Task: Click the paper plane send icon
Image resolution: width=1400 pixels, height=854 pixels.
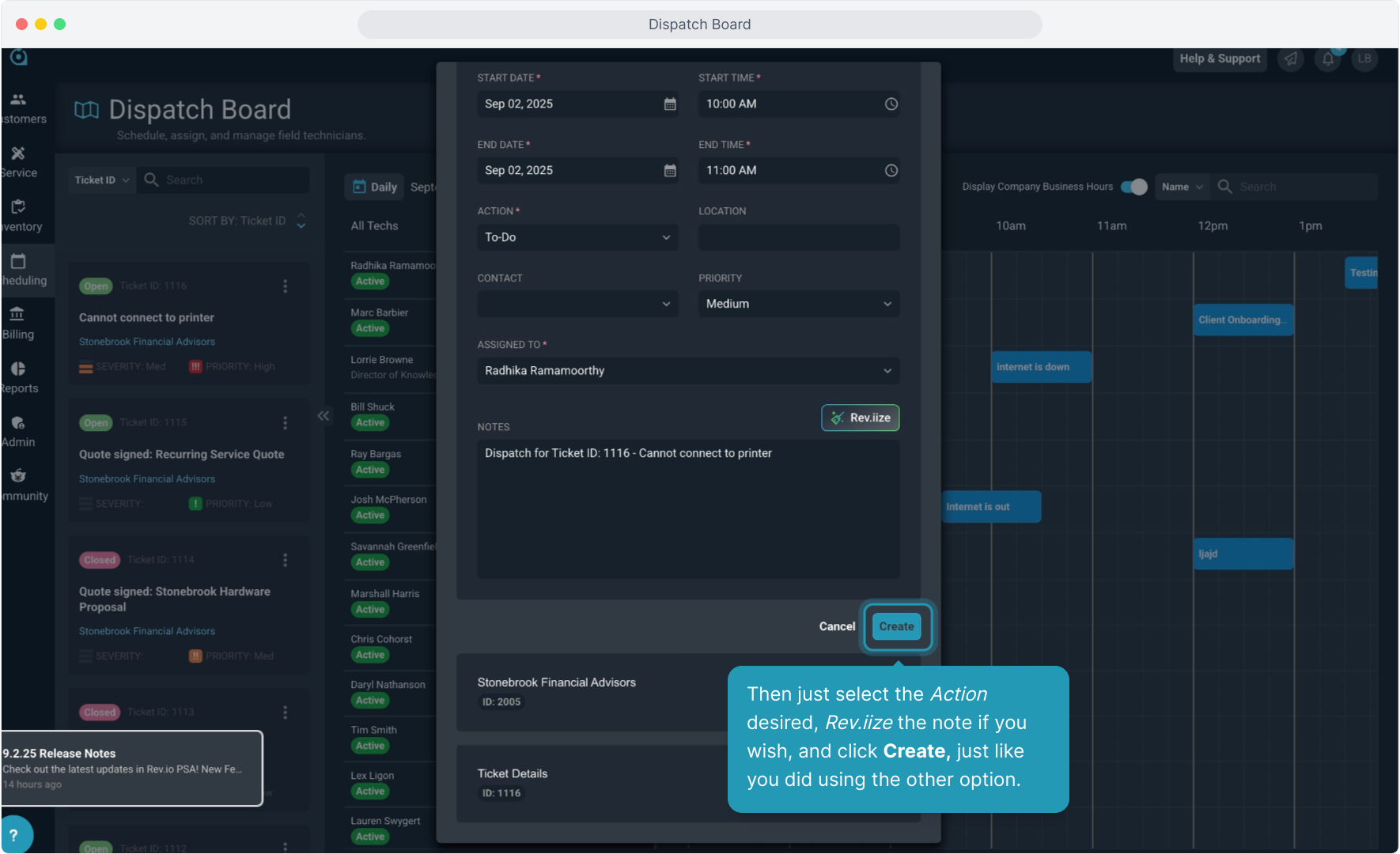Action: coord(1291,59)
